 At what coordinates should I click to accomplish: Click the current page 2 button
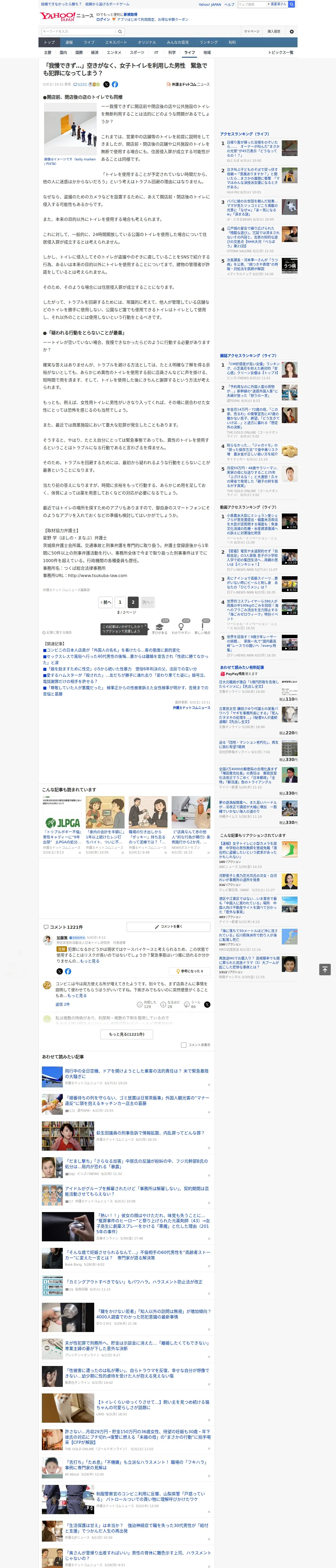tap(133, 602)
